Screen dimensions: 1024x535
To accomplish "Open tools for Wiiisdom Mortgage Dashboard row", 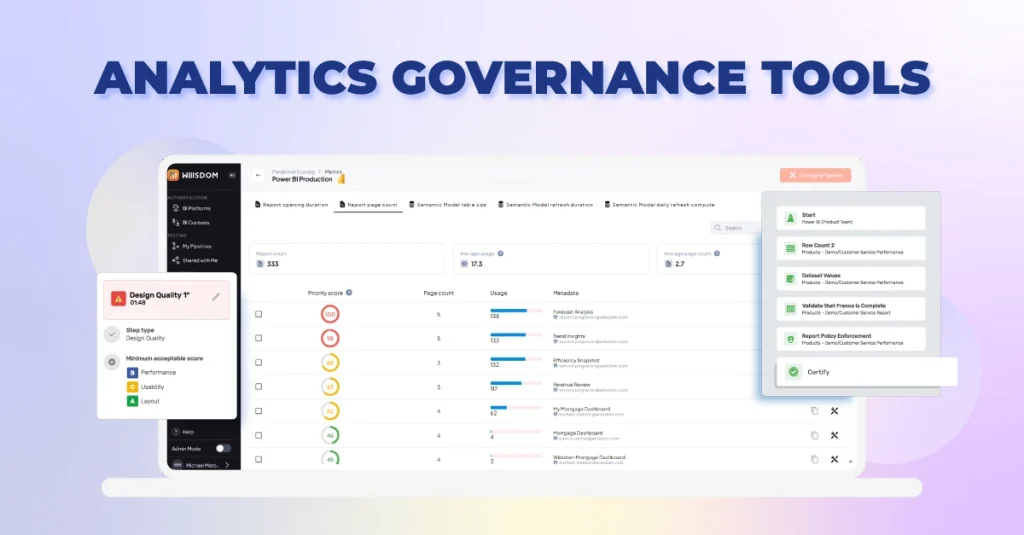I will point(834,459).
